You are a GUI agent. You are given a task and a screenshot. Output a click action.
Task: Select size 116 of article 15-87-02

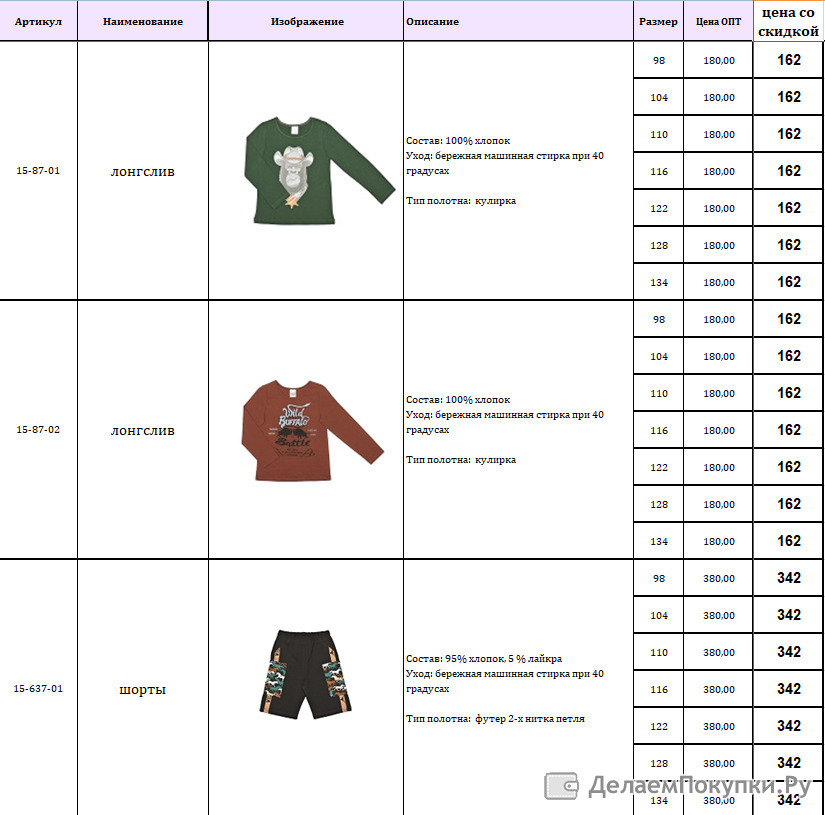point(658,430)
